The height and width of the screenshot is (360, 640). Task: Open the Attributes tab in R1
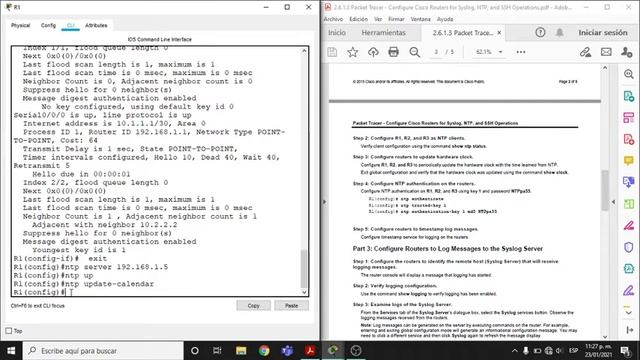[96, 25]
